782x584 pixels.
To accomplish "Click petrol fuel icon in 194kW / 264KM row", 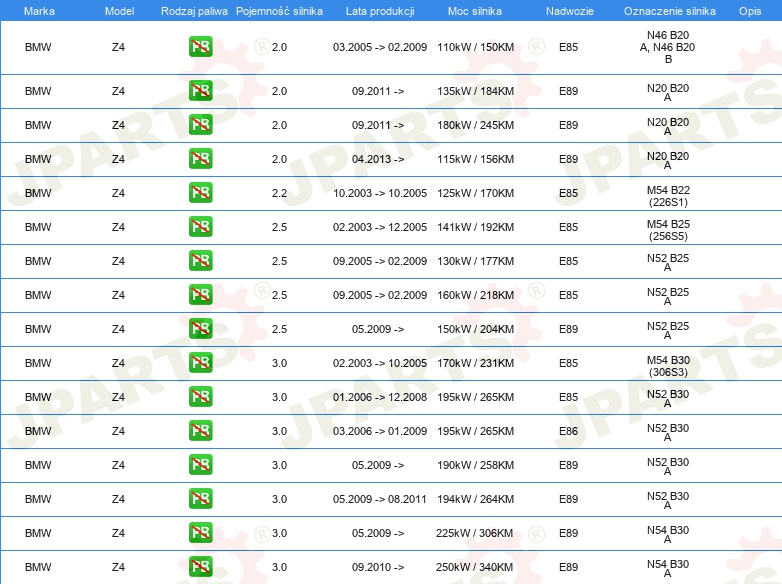I will click(x=200, y=499).
